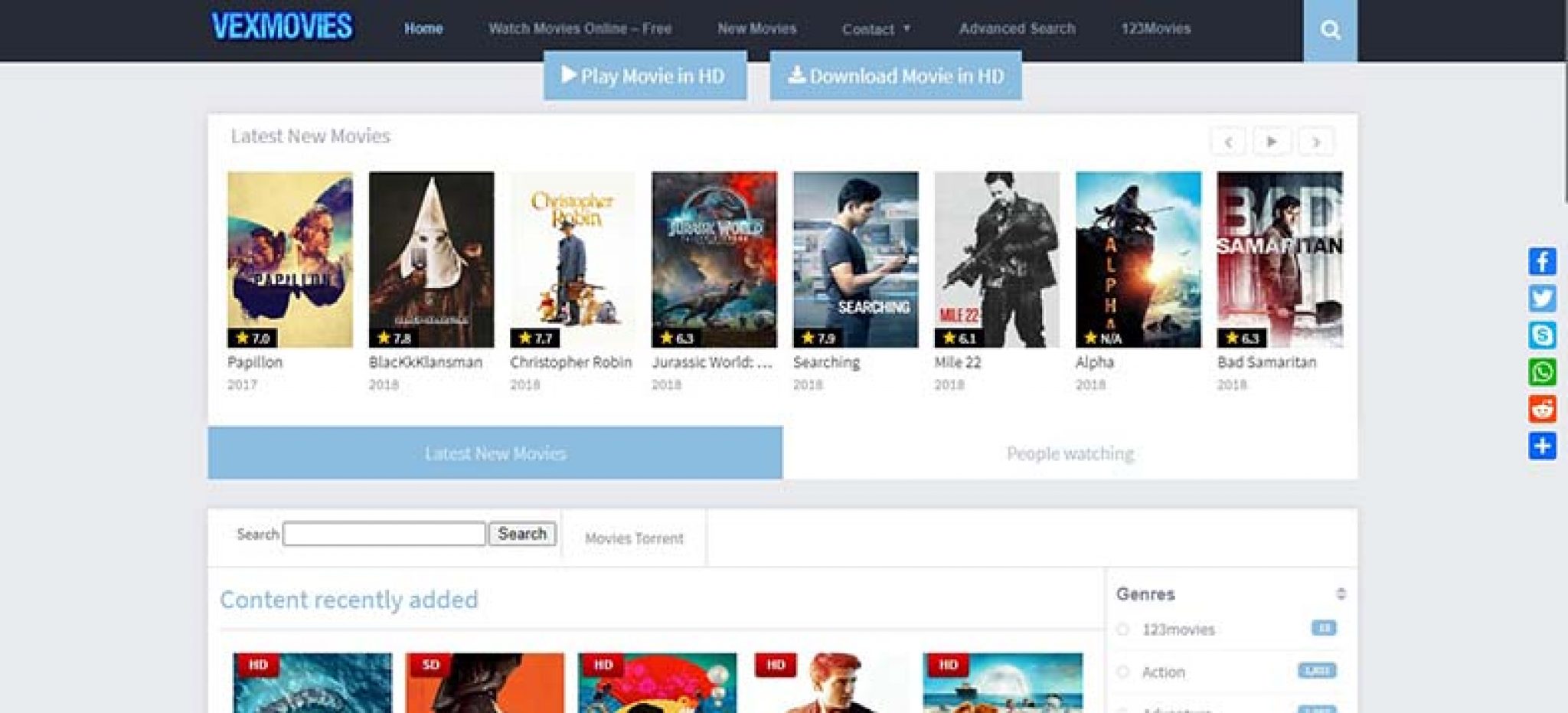Click Play Movie in HD button
This screenshot has height=713, width=1568.
[645, 75]
